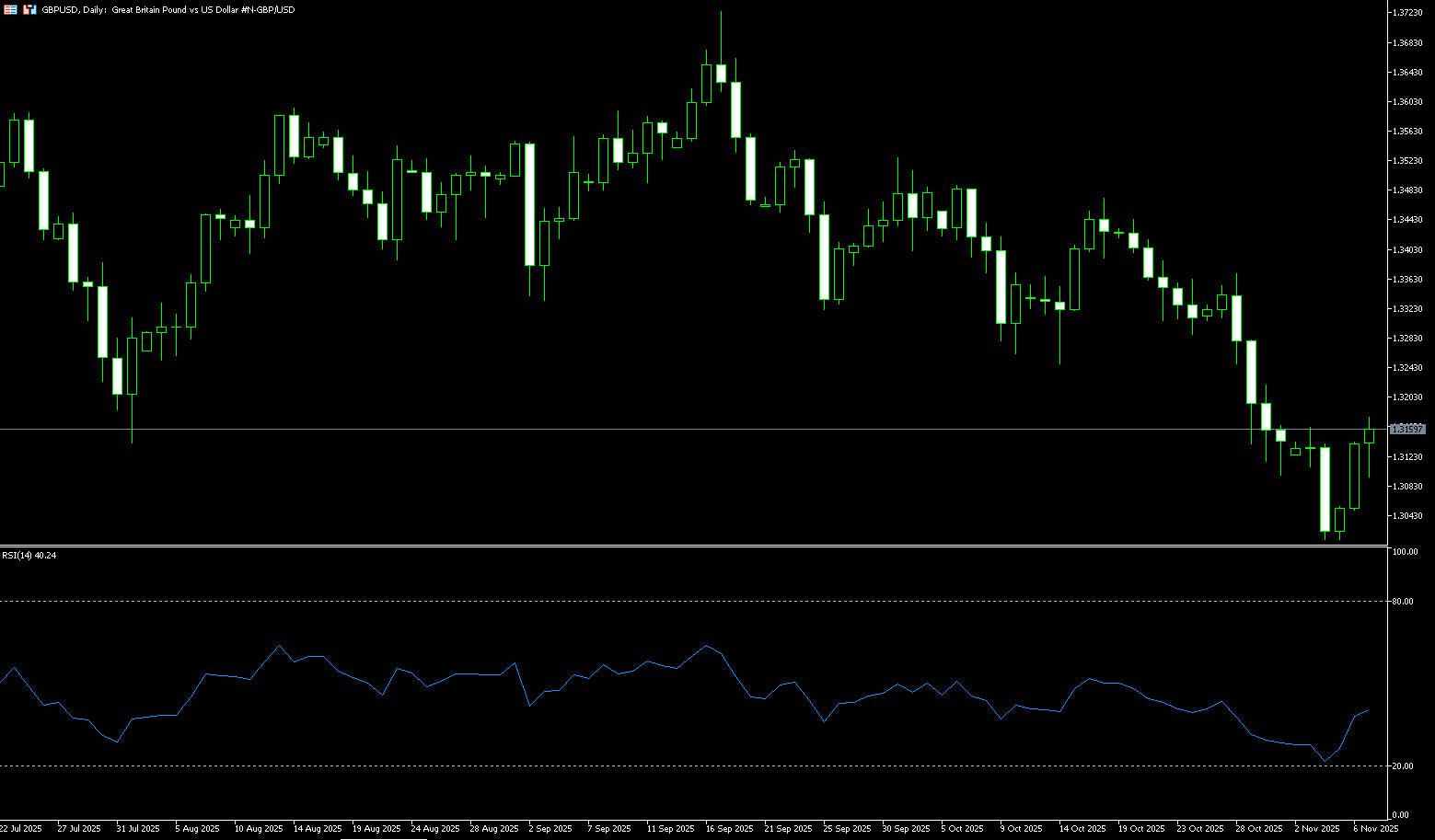Screen dimensions: 1435x840
Task: Select the 6 Nov 2025 date marker
Action: coord(1375,829)
